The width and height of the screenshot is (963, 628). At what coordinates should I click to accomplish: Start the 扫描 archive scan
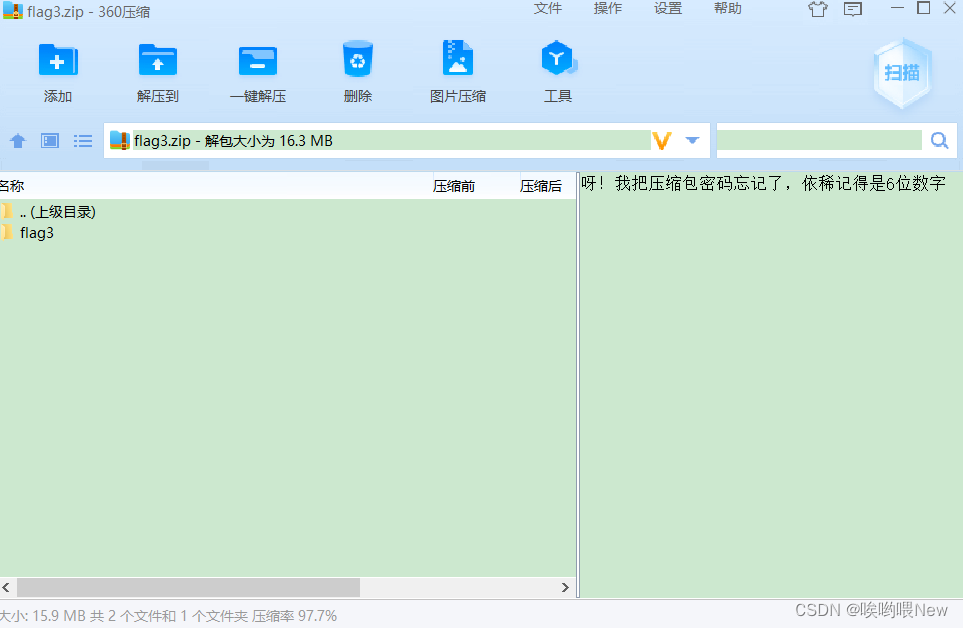(x=901, y=72)
